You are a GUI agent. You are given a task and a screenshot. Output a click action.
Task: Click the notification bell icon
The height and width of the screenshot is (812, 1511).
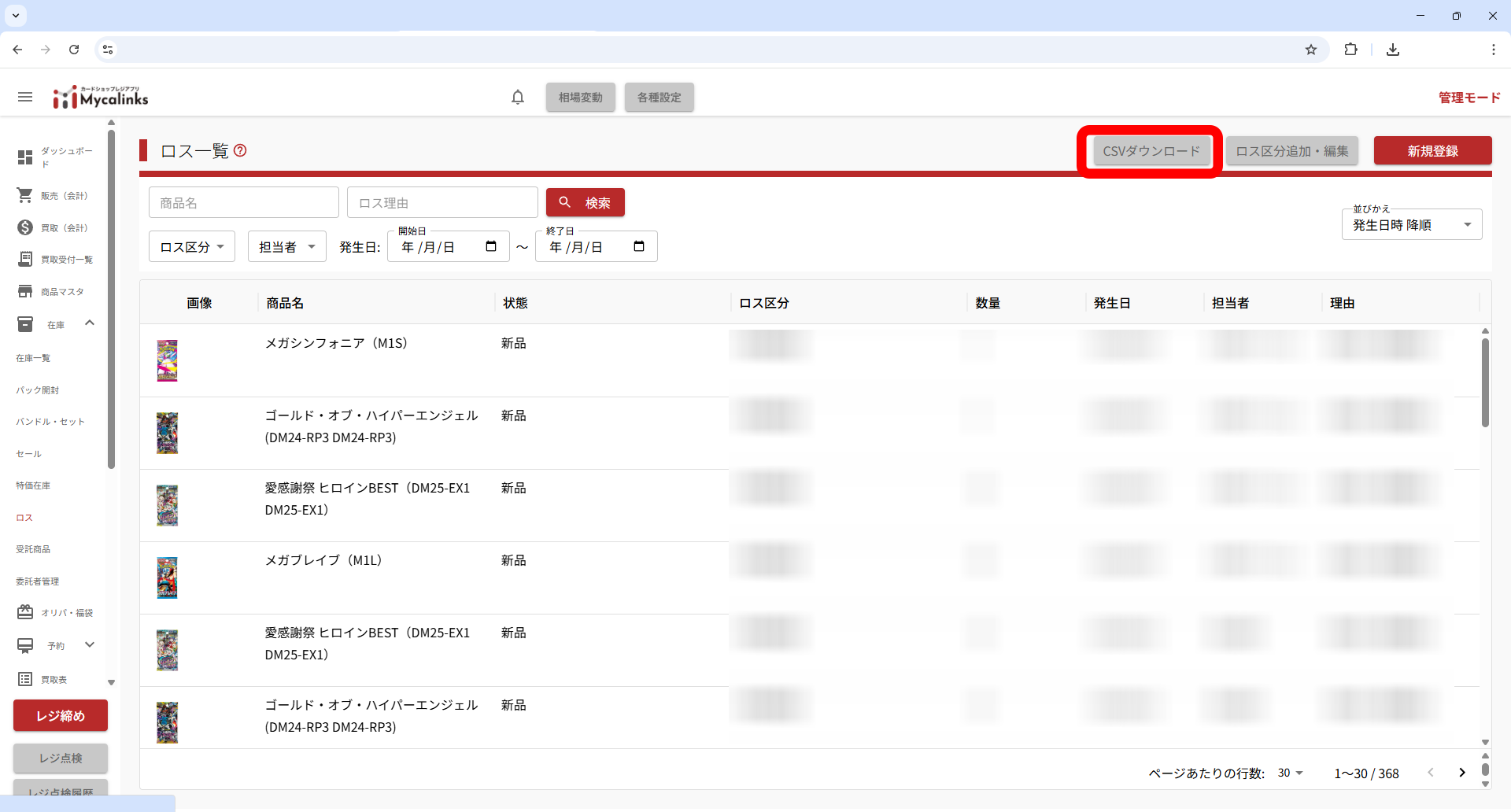[x=518, y=97]
